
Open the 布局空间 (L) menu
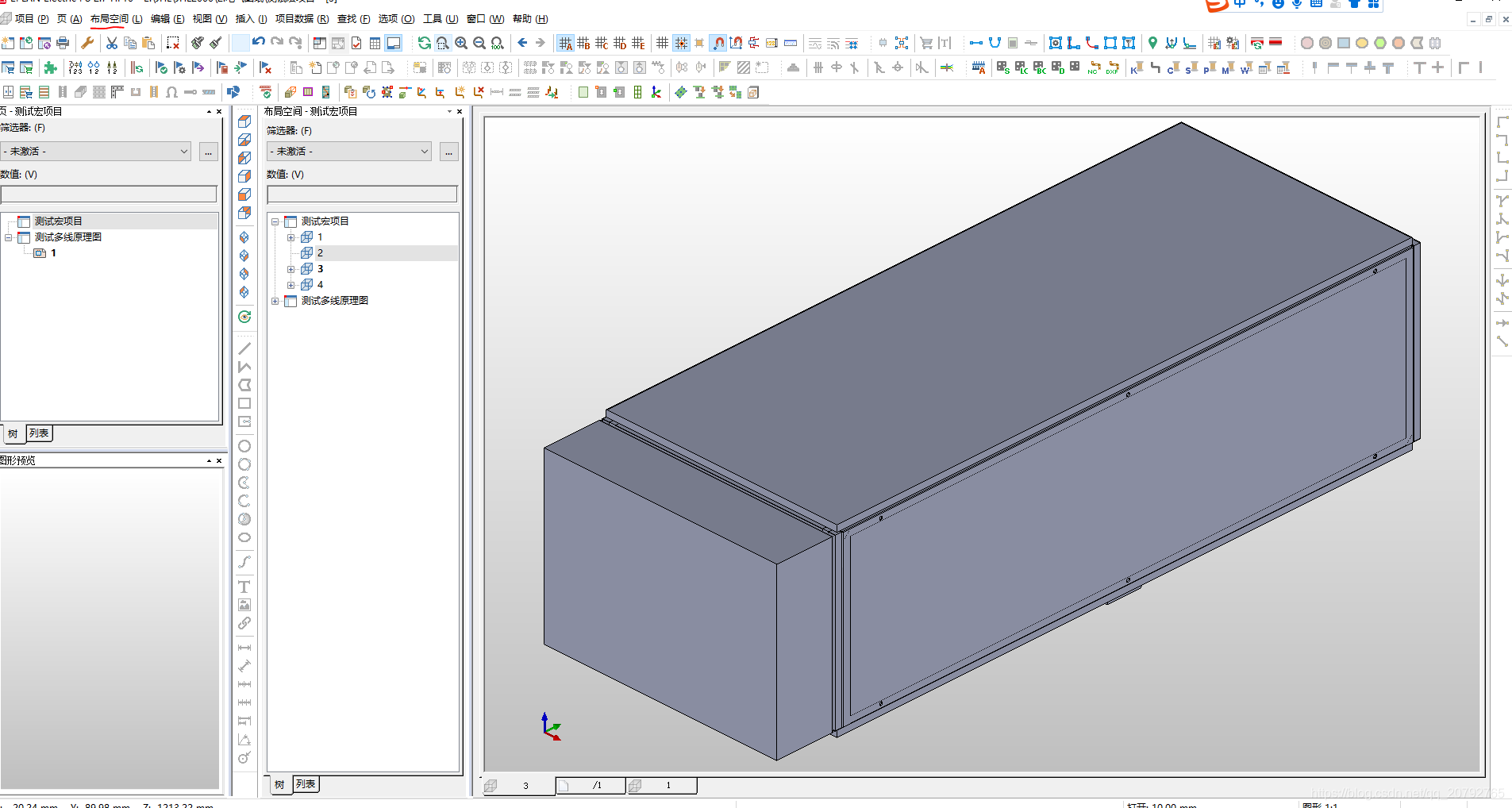[x=116, y=19]
